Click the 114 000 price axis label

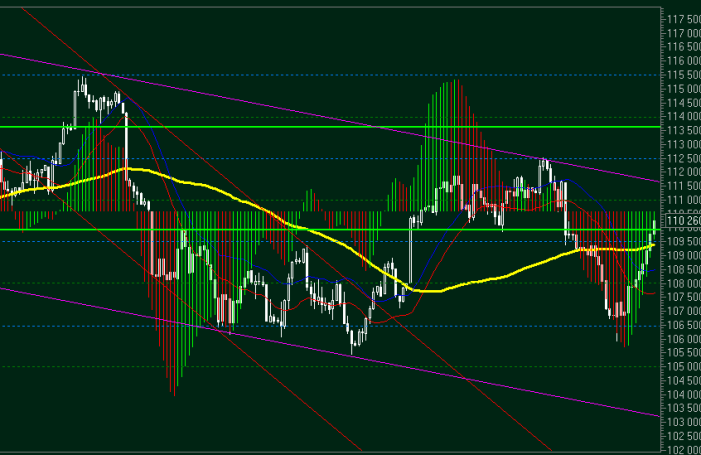pos(684,116)
